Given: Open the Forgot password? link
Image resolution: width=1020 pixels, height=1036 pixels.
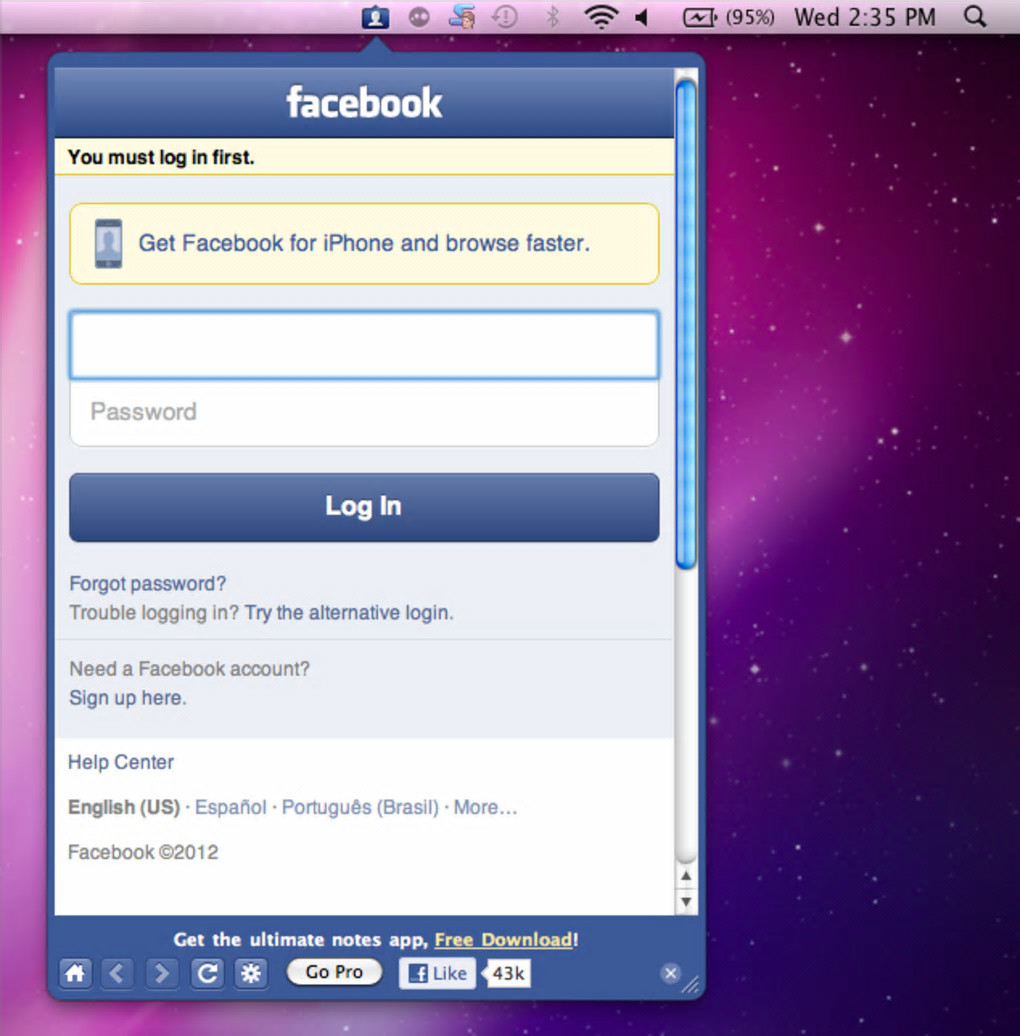Looking at the screenshot, I should point(147,583).
